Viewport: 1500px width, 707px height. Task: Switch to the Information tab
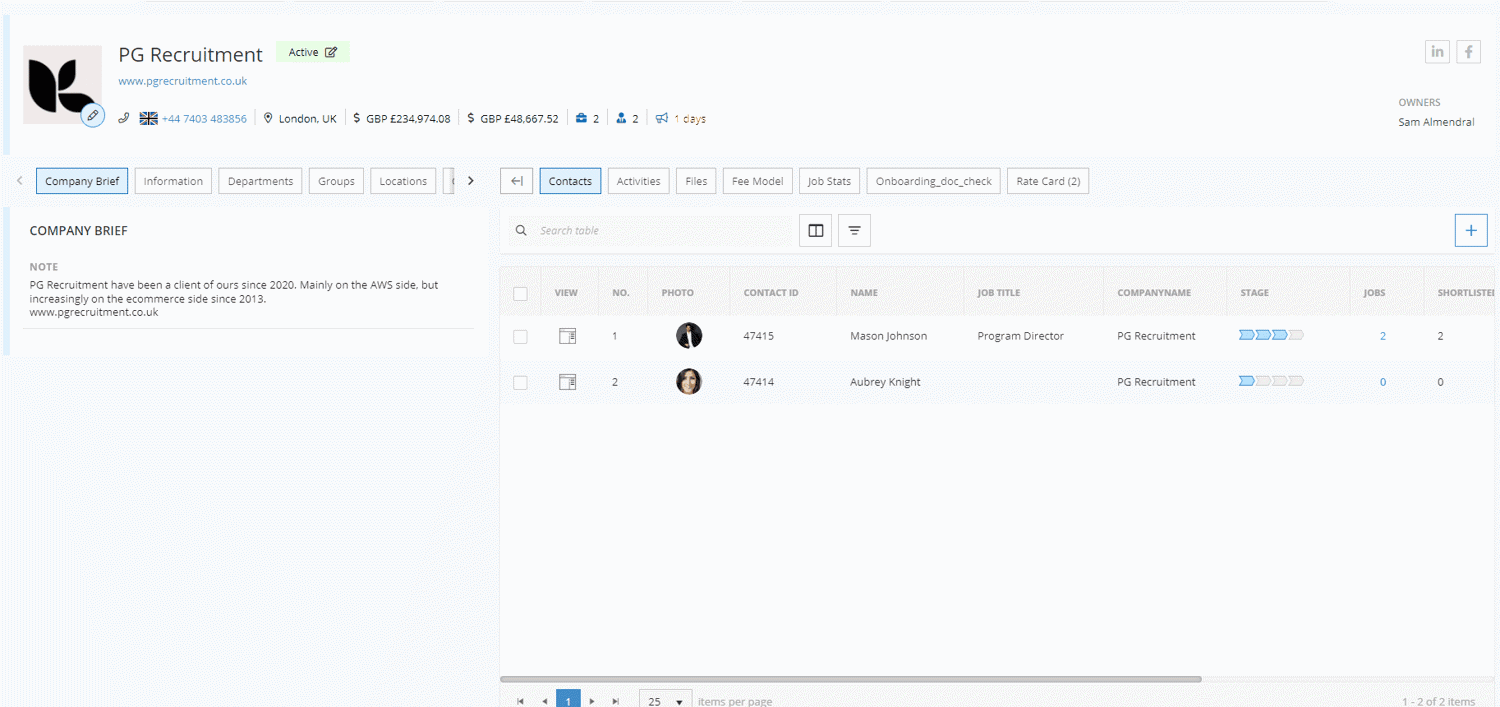tap(173, 181)
